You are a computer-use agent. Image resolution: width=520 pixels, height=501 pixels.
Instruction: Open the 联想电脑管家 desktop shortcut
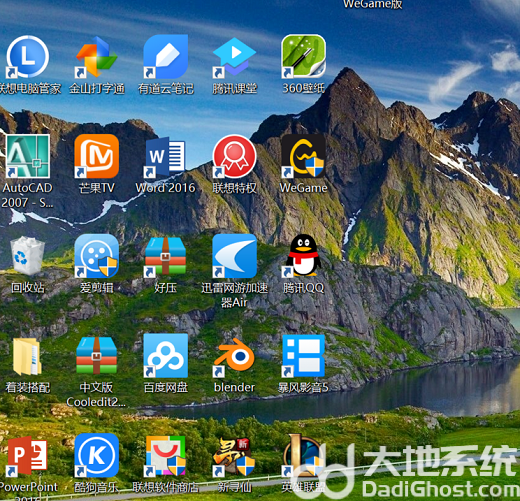pos(27,57)
